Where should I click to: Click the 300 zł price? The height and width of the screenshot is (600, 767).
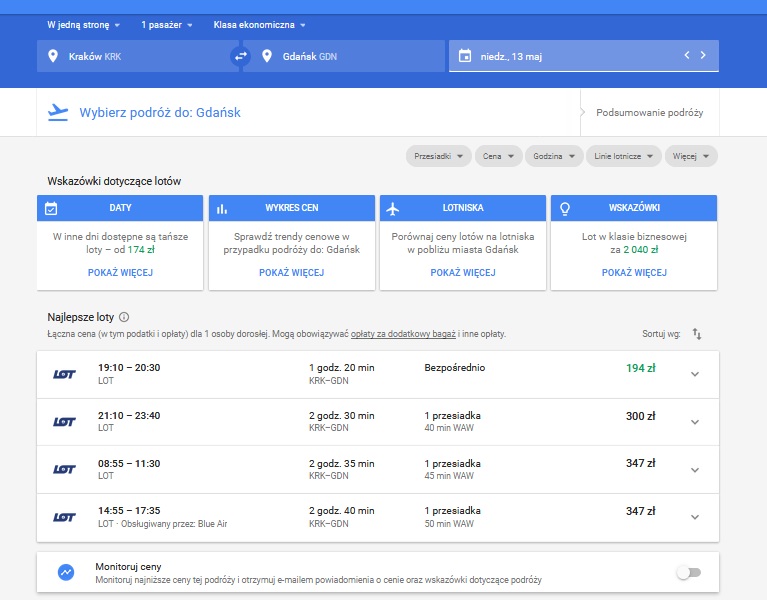click(x=640, y=416)
